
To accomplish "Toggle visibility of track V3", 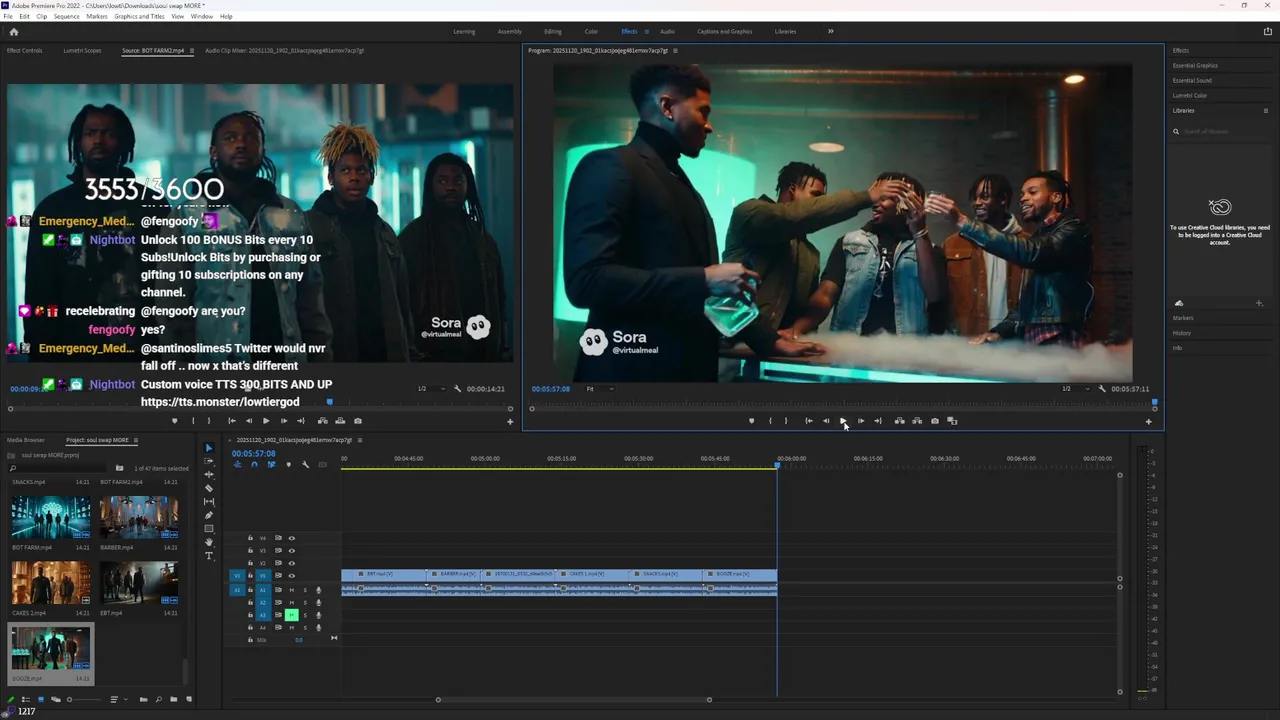I will coord(292,551).
